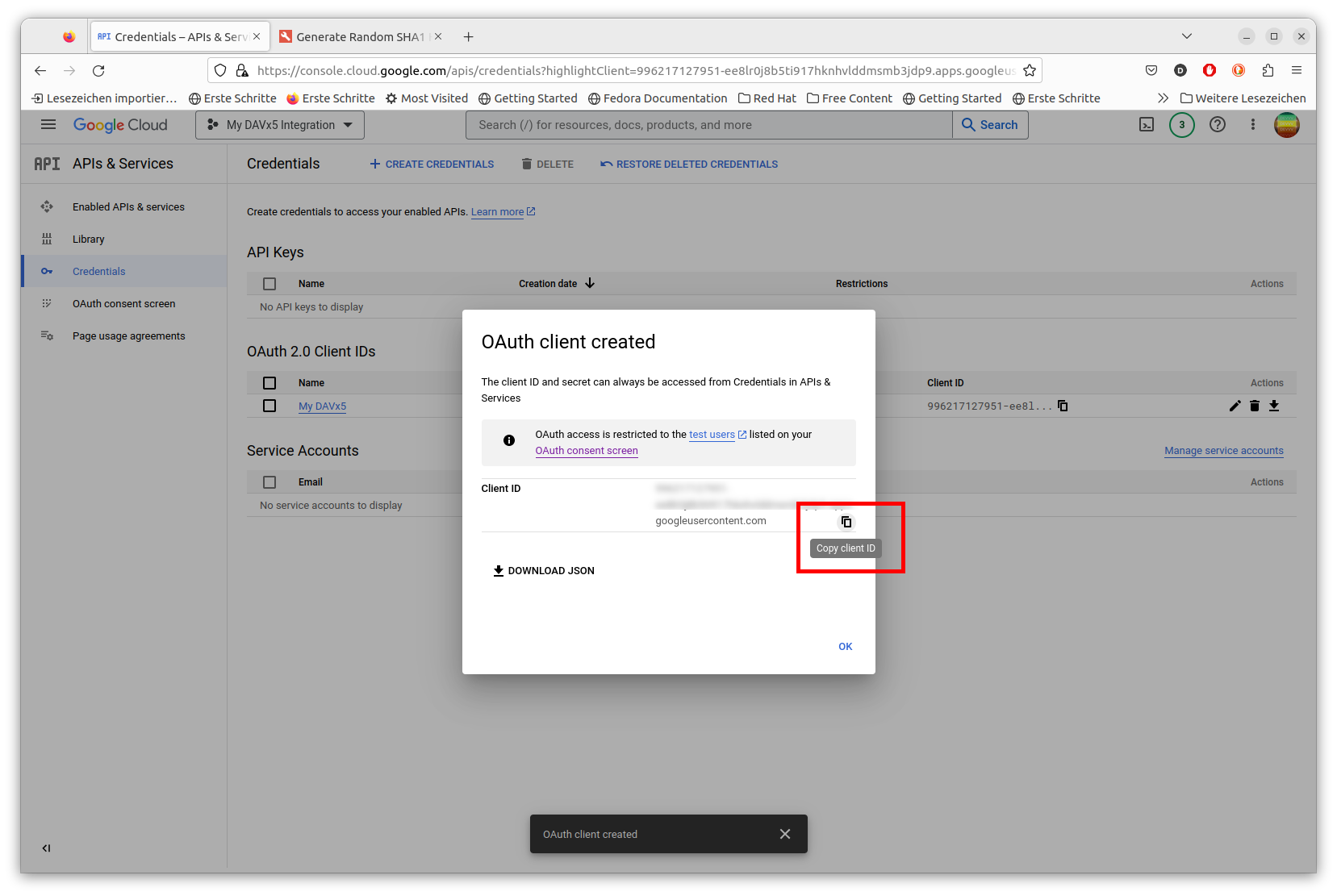Image resolution: width=1337 pixels, height=896 pixels.
Task: Close the Credentials browser tab
Action: [x=257, y=36]
